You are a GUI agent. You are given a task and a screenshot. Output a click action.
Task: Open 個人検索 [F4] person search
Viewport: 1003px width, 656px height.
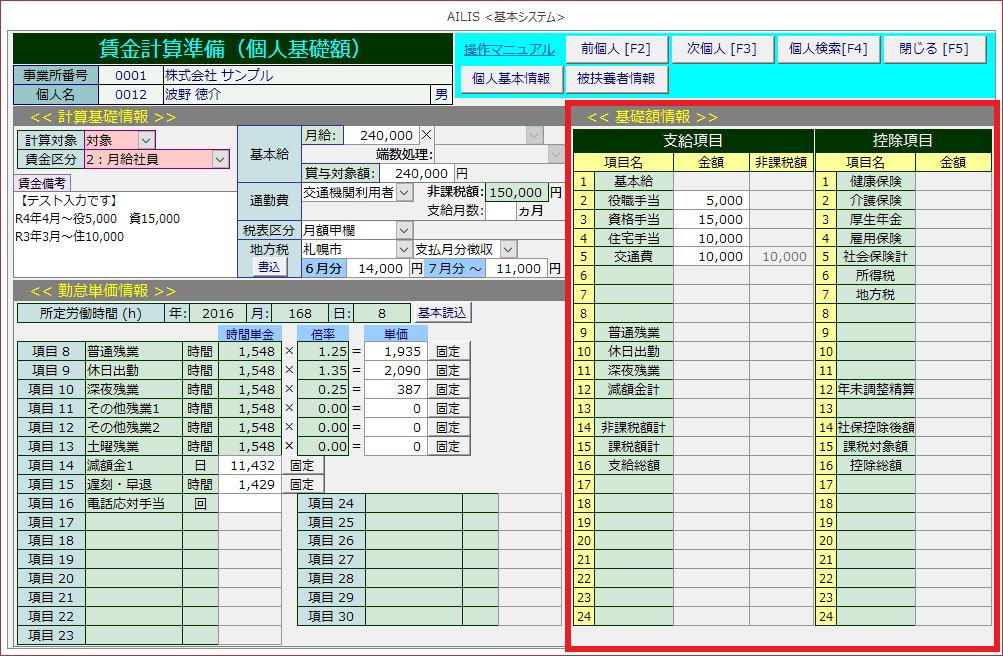coord(827,49)
